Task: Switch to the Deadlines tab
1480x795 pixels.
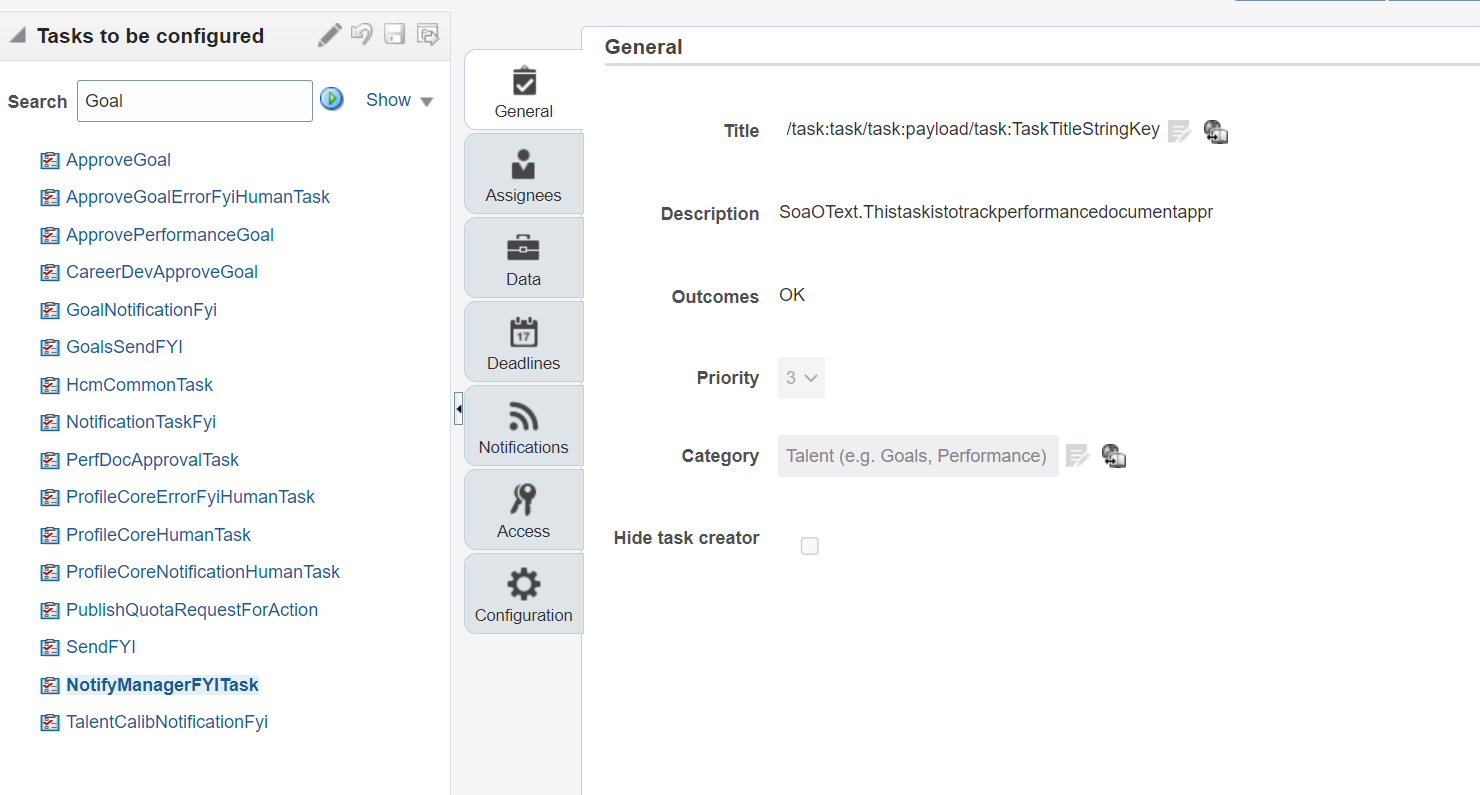Action: point(523,341)
